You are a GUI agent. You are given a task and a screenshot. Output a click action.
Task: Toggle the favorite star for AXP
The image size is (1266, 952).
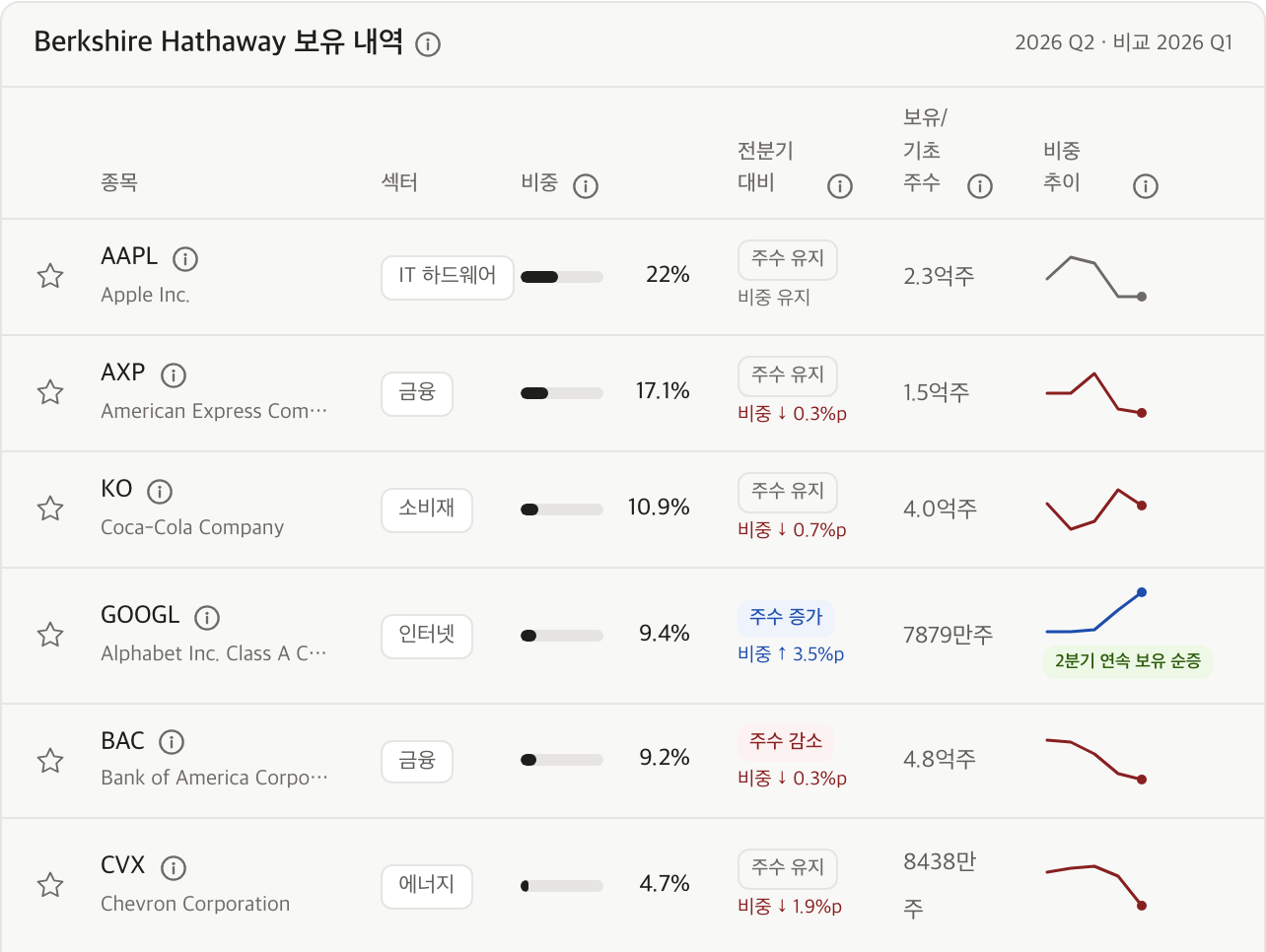(50, 392)
